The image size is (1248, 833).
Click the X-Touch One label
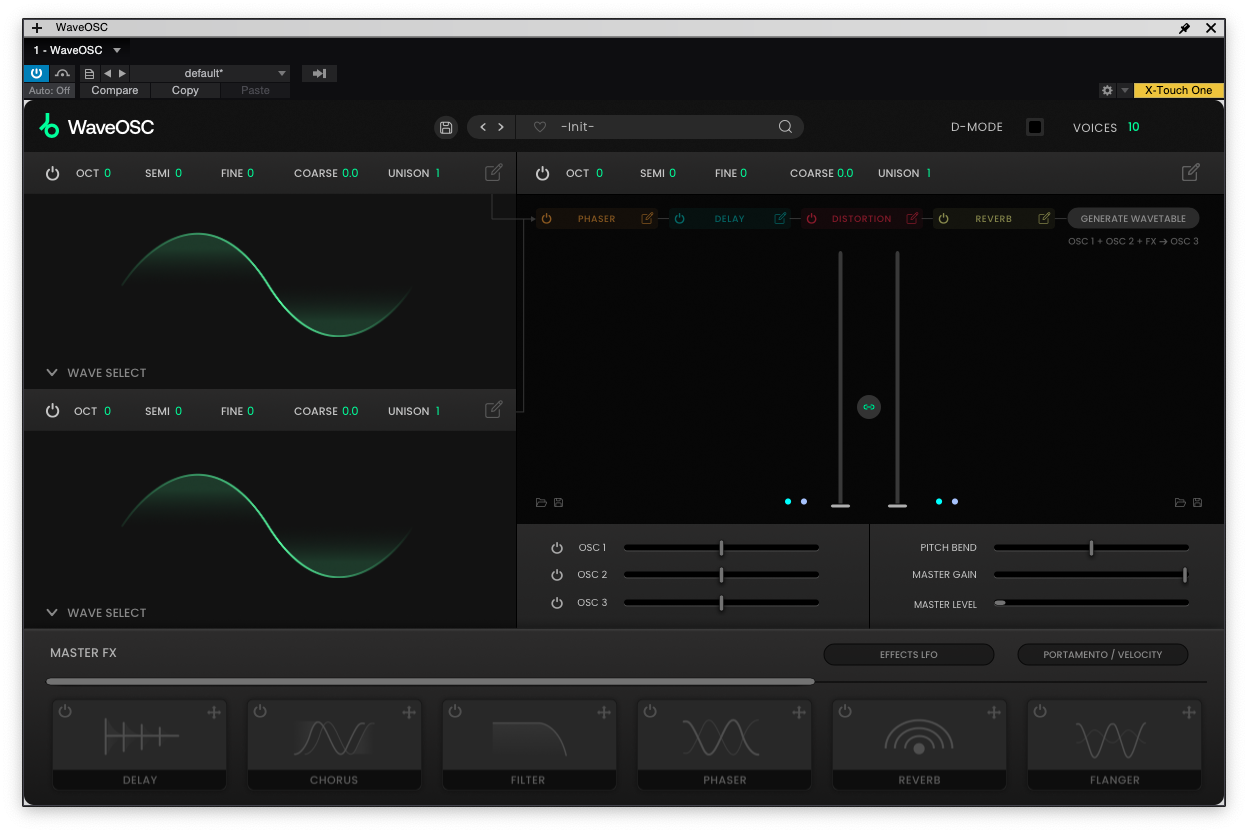[1178, 90]
